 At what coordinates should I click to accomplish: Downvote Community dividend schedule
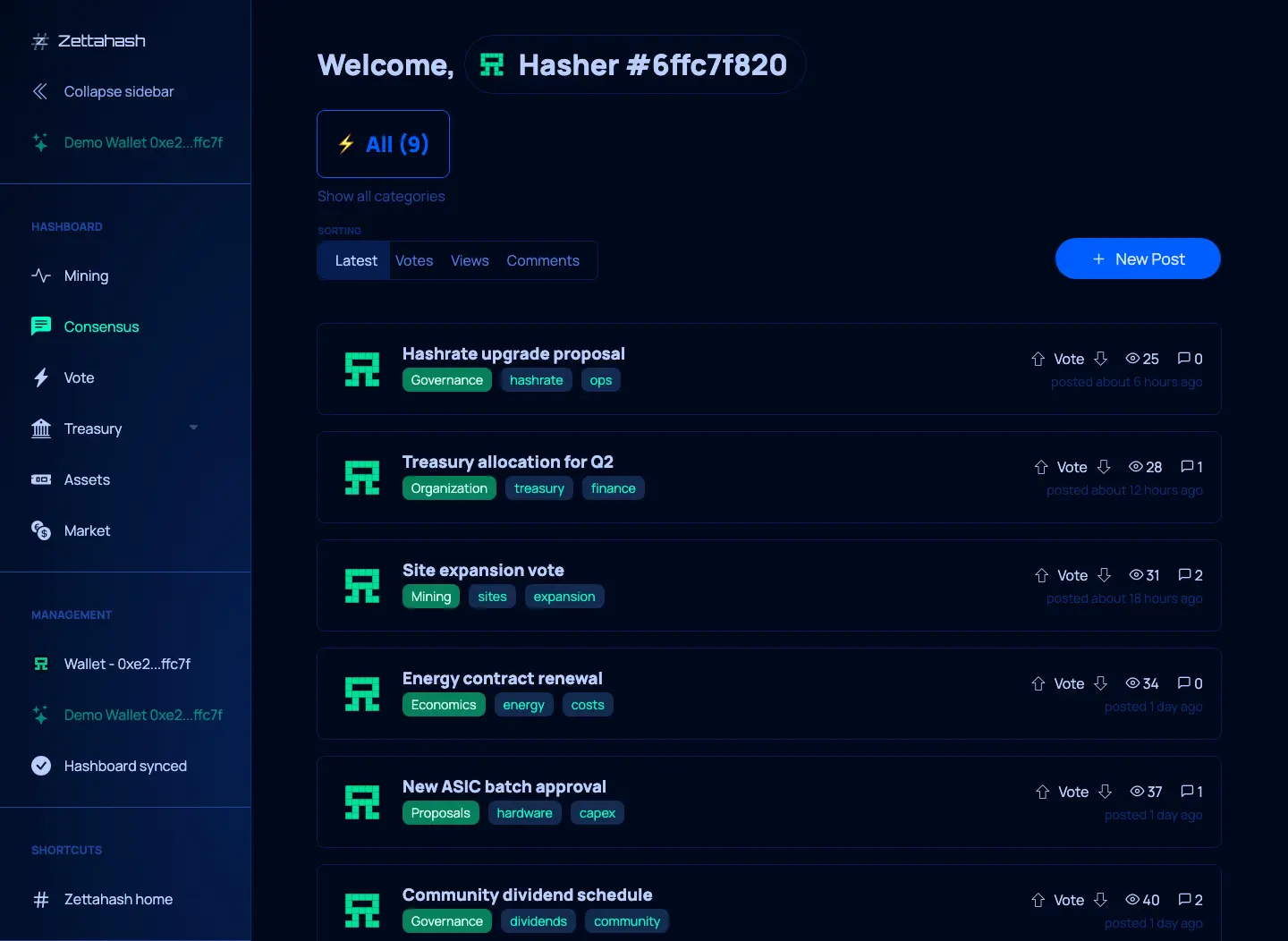(1101, 900)
